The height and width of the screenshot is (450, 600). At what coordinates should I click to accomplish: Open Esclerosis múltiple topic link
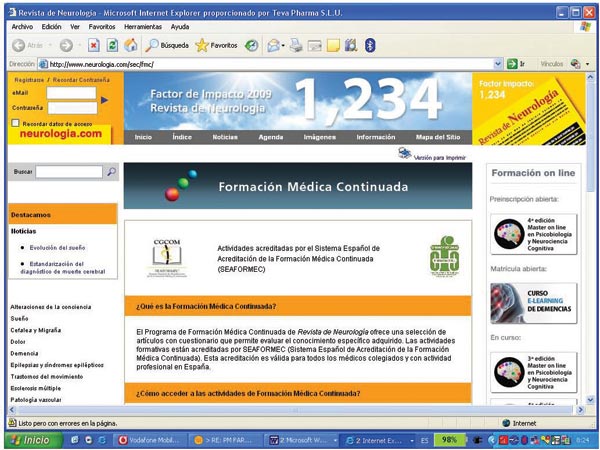tap(36, 388)
